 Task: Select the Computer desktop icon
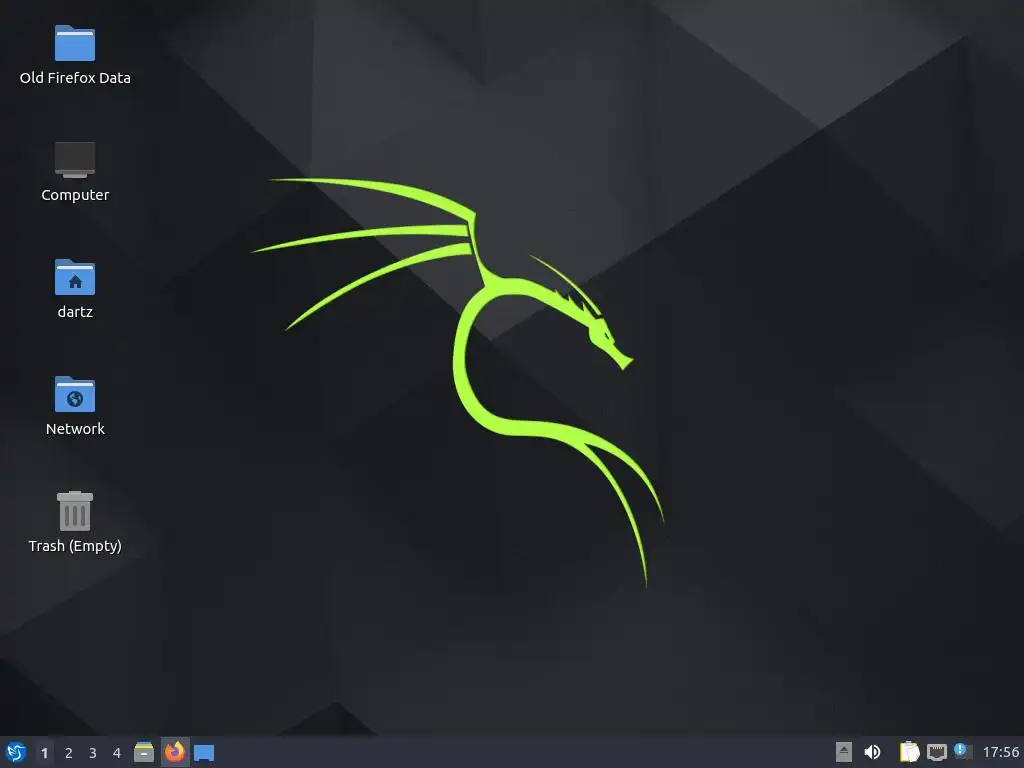(x=74, y=160)
